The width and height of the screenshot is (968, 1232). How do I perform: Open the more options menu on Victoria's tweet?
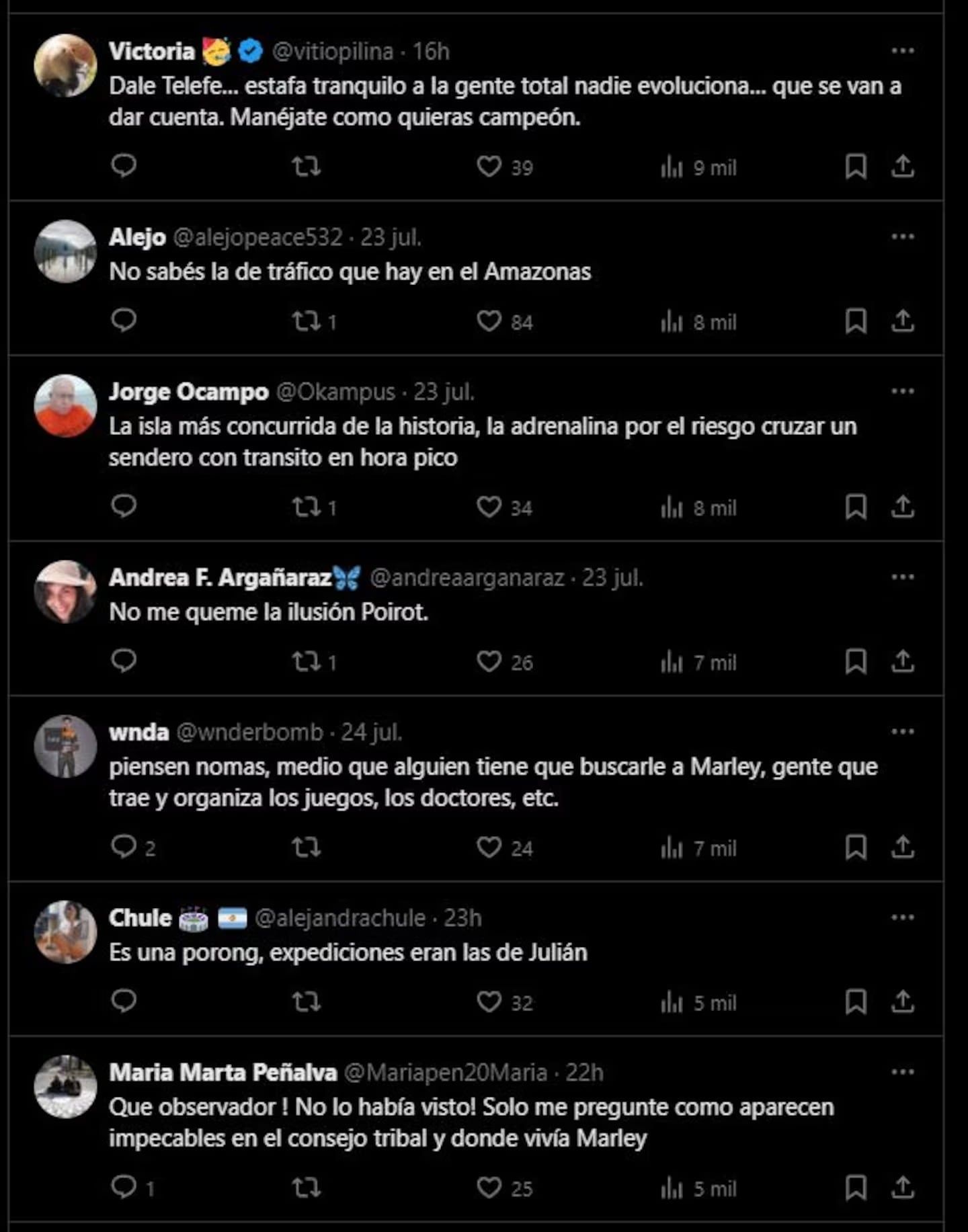tap(903, 48)
